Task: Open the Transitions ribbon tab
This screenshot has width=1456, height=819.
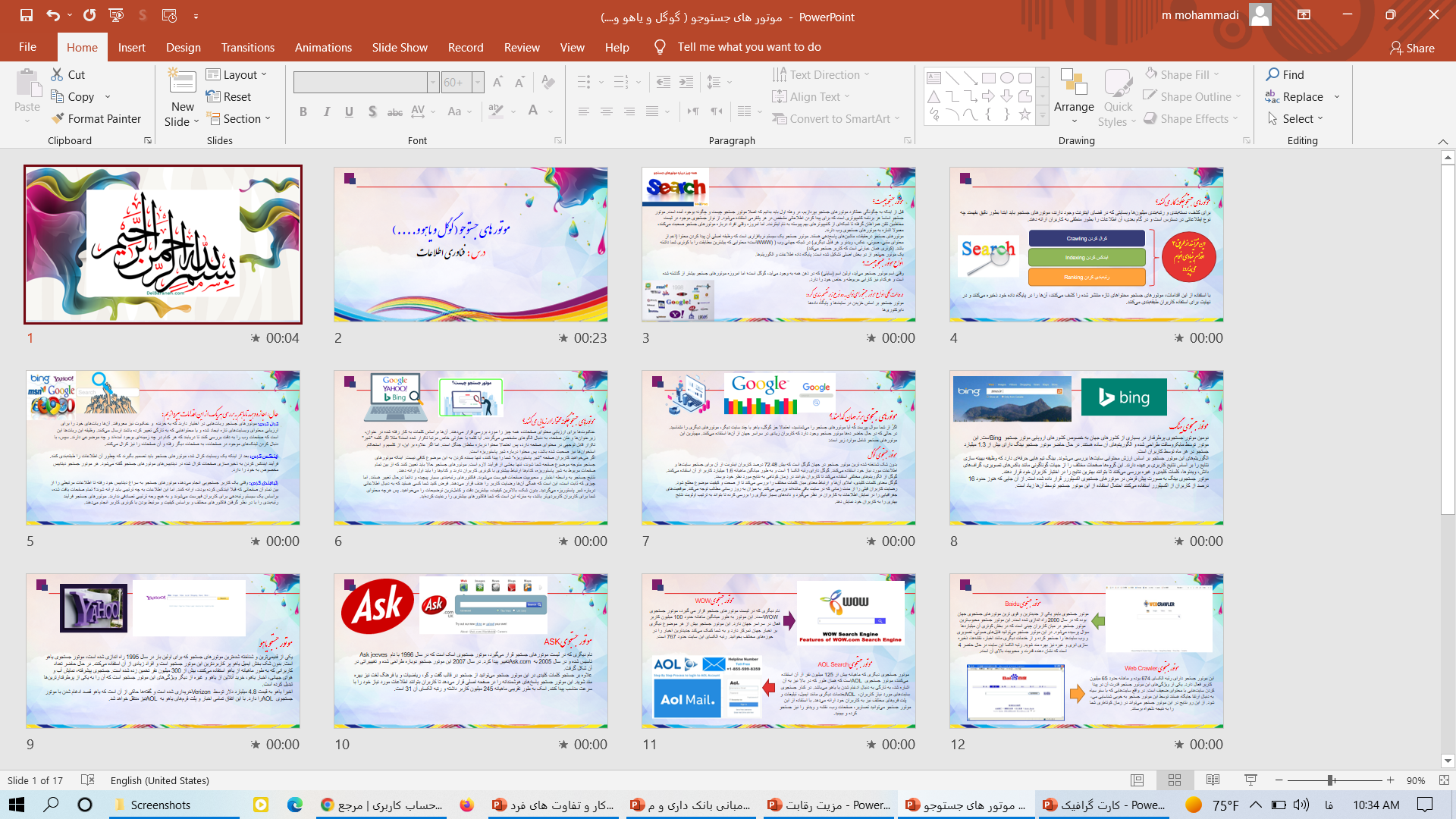Action: coord(247,47)
